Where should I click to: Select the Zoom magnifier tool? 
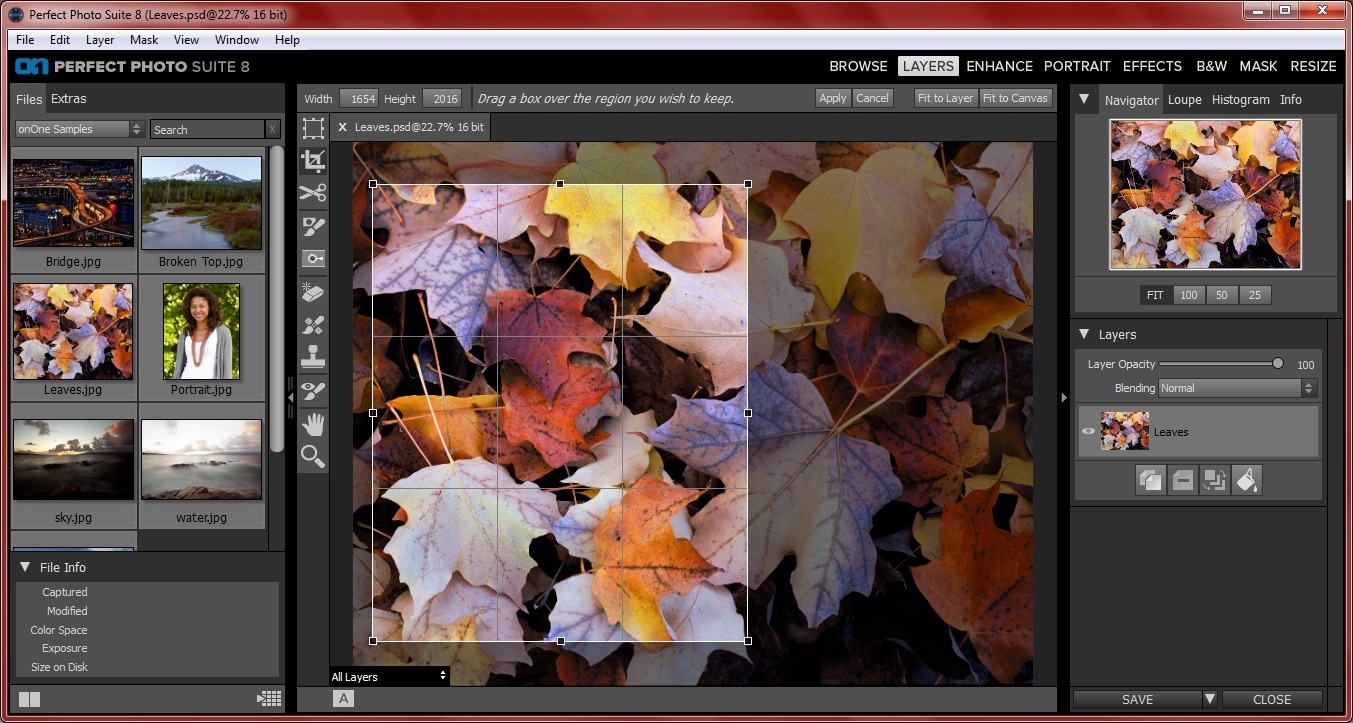[x=314, y=457]
